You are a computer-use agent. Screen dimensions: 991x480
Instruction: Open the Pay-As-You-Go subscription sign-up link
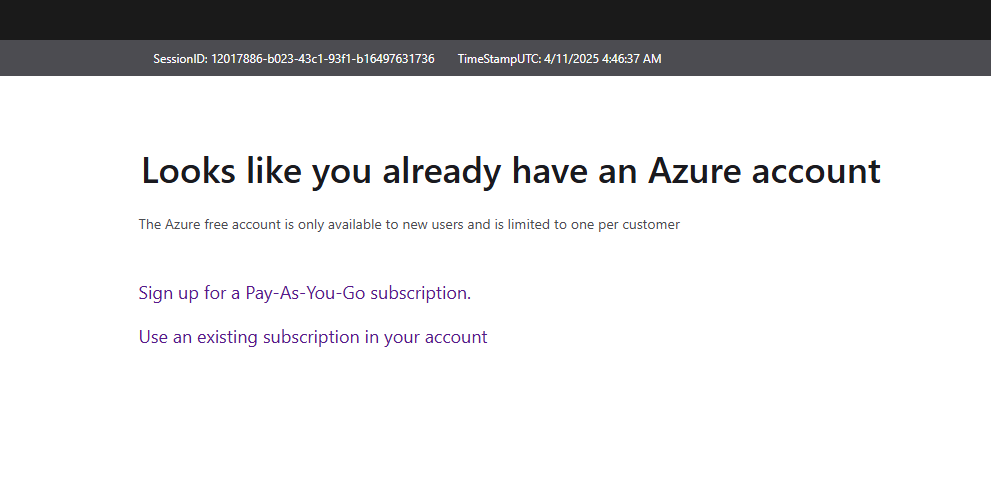tap(305, 293)
